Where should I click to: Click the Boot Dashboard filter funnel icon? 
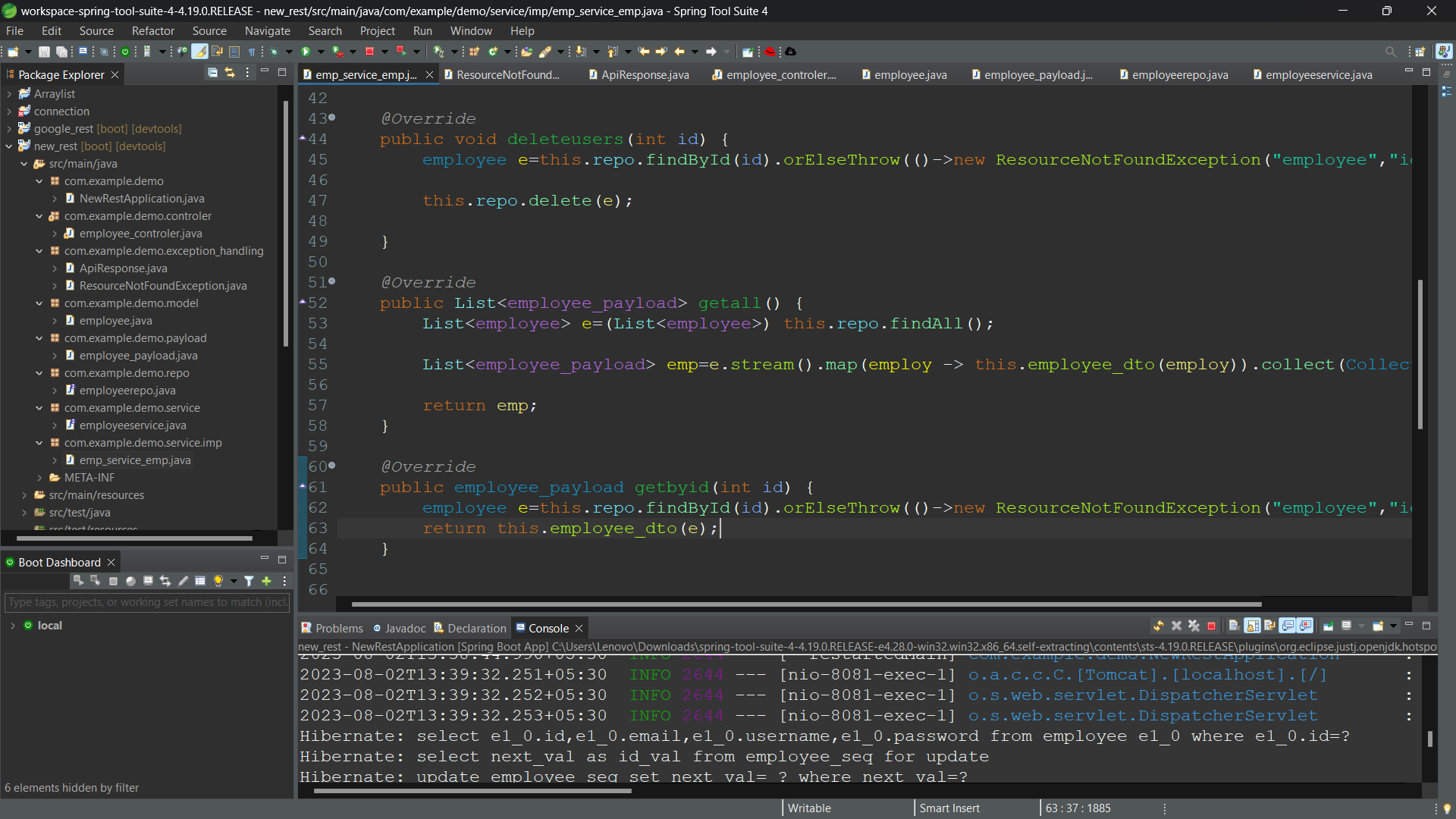click(249, 582)
